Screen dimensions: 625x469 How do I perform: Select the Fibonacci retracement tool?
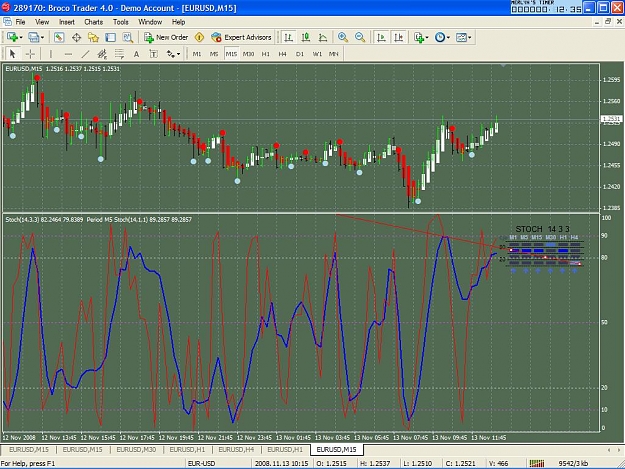click(119, 54)
